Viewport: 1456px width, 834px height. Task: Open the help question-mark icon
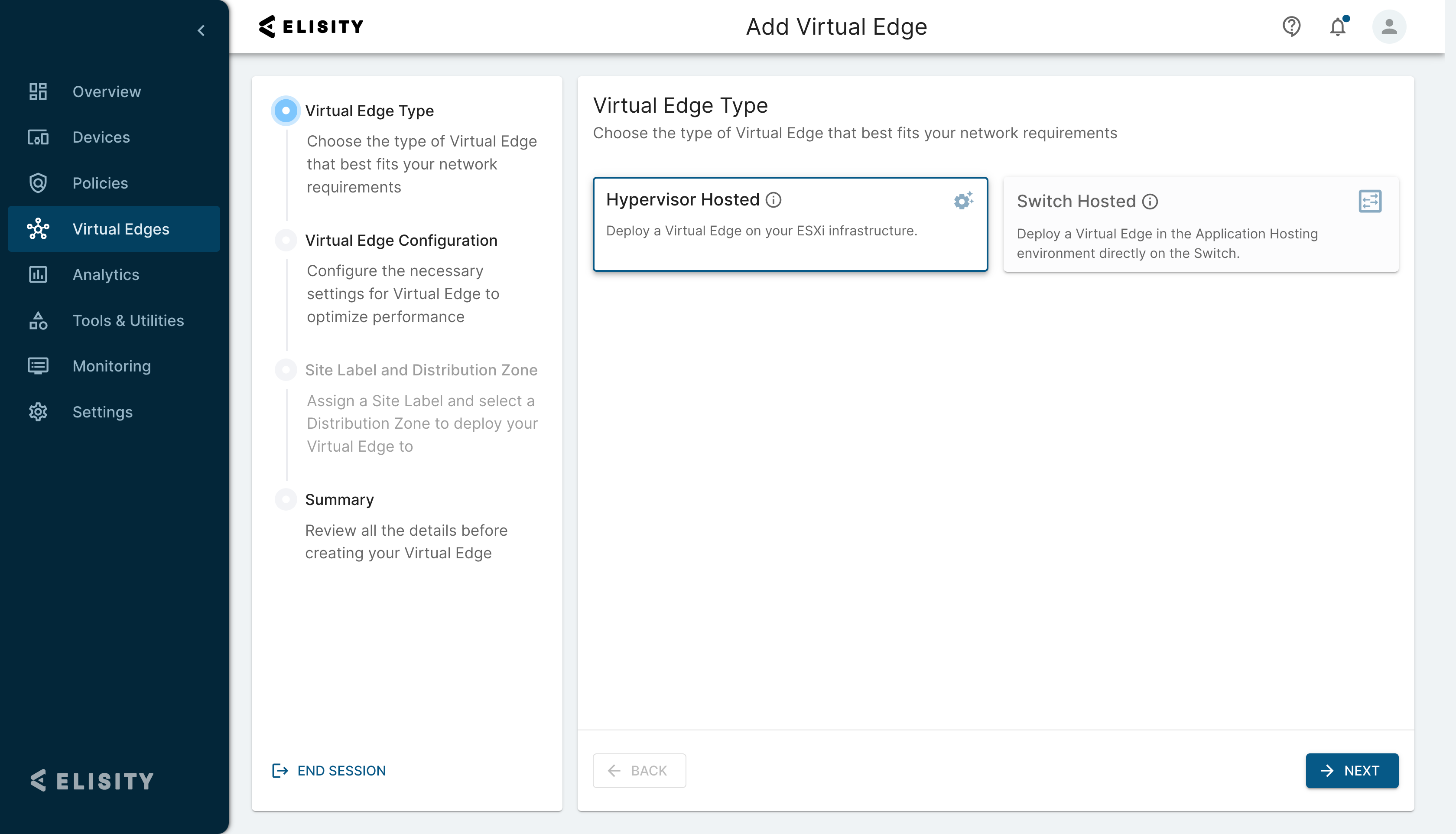(1291, 26)
